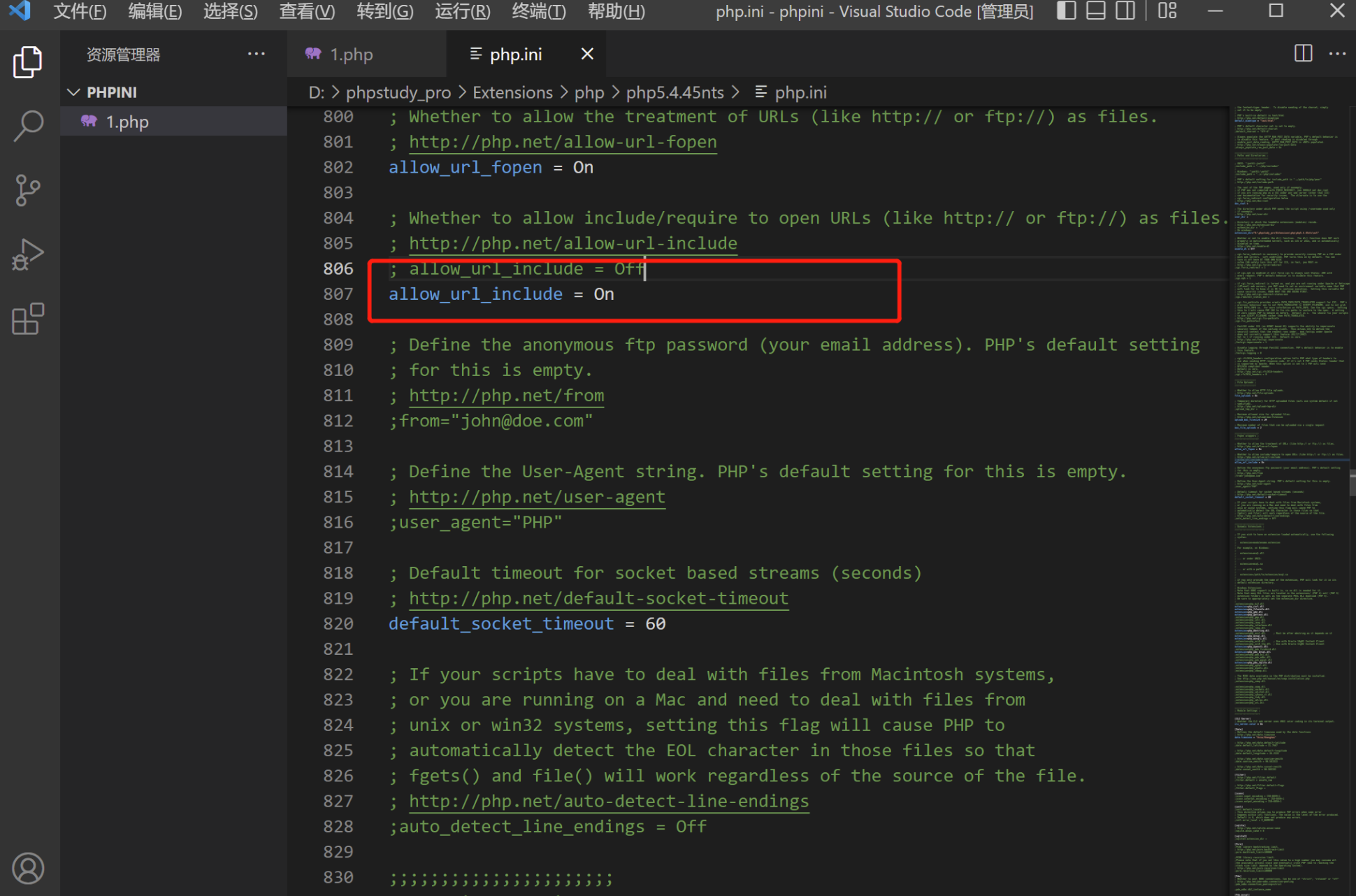Follow the user-agent php.net link
The height and width of the screenshot is (896, 1356).
point(537,497)
